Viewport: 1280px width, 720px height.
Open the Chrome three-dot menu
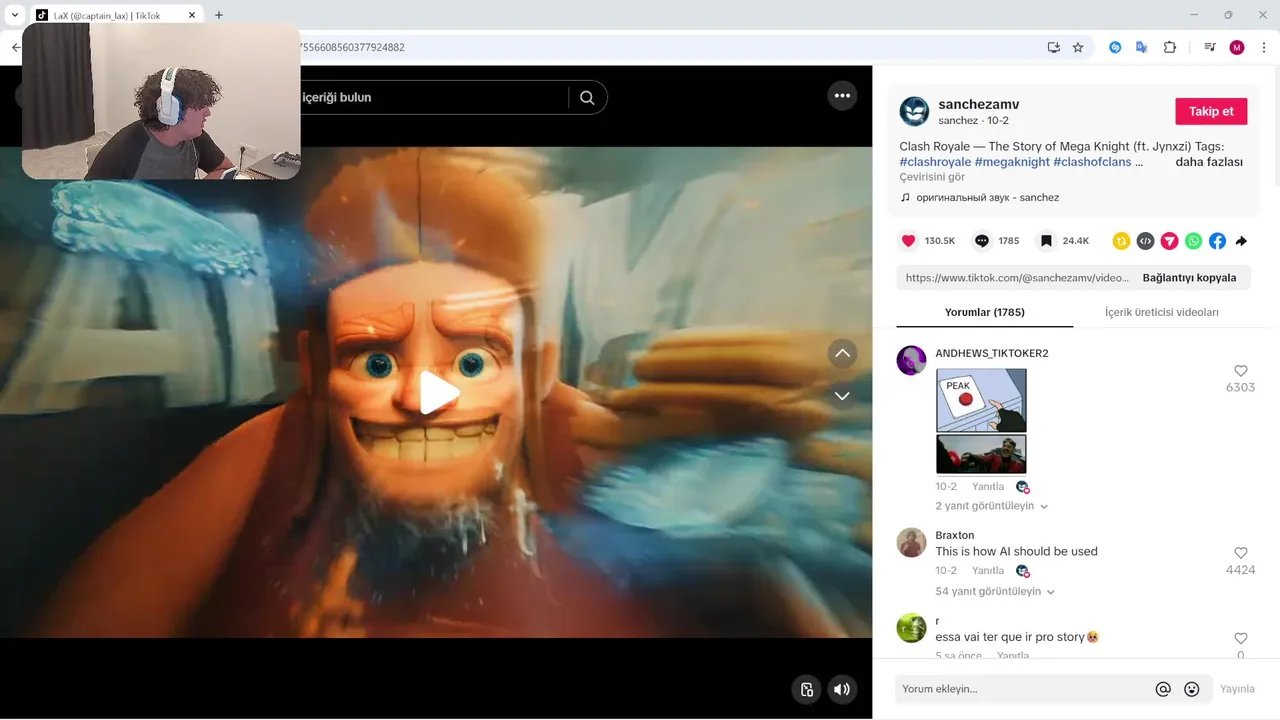click(1265, 47)
